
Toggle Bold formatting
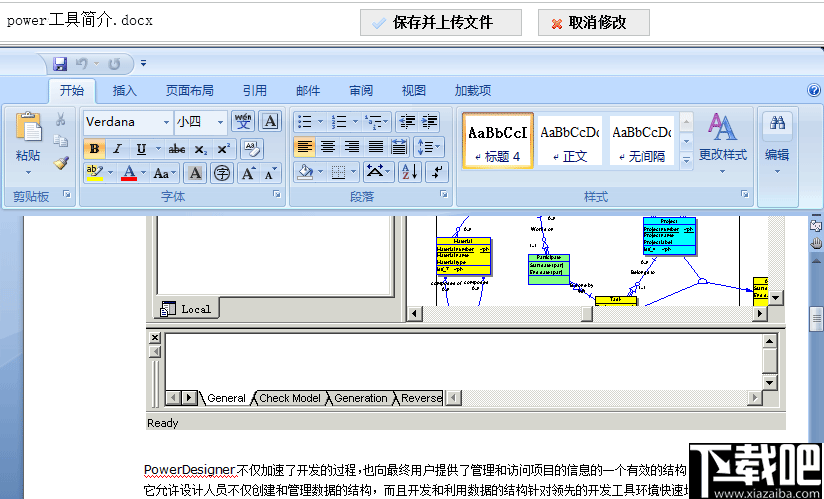click(x=95, y=149)
